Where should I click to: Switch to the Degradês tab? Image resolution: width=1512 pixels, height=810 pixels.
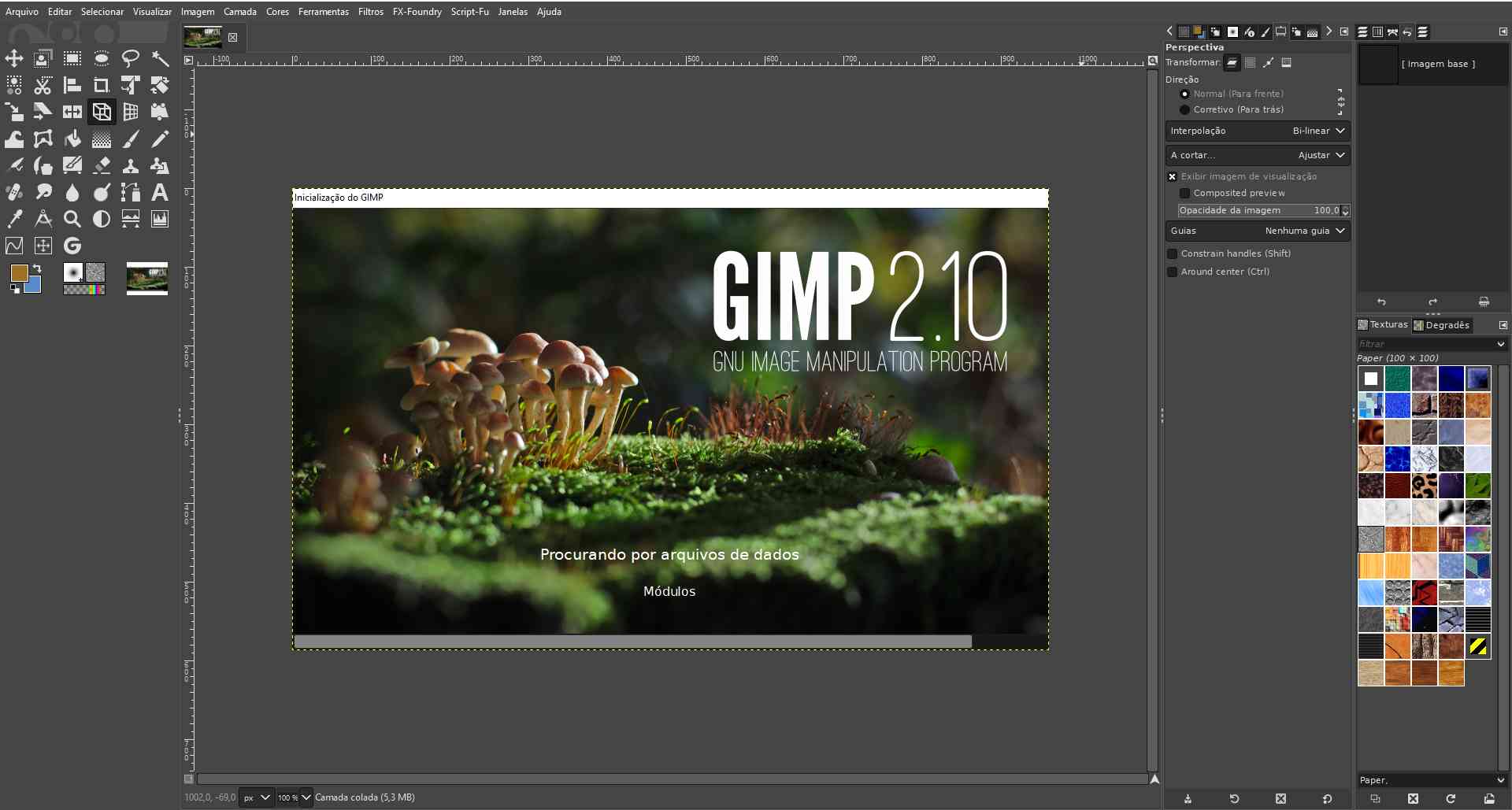coord(1442,325)
